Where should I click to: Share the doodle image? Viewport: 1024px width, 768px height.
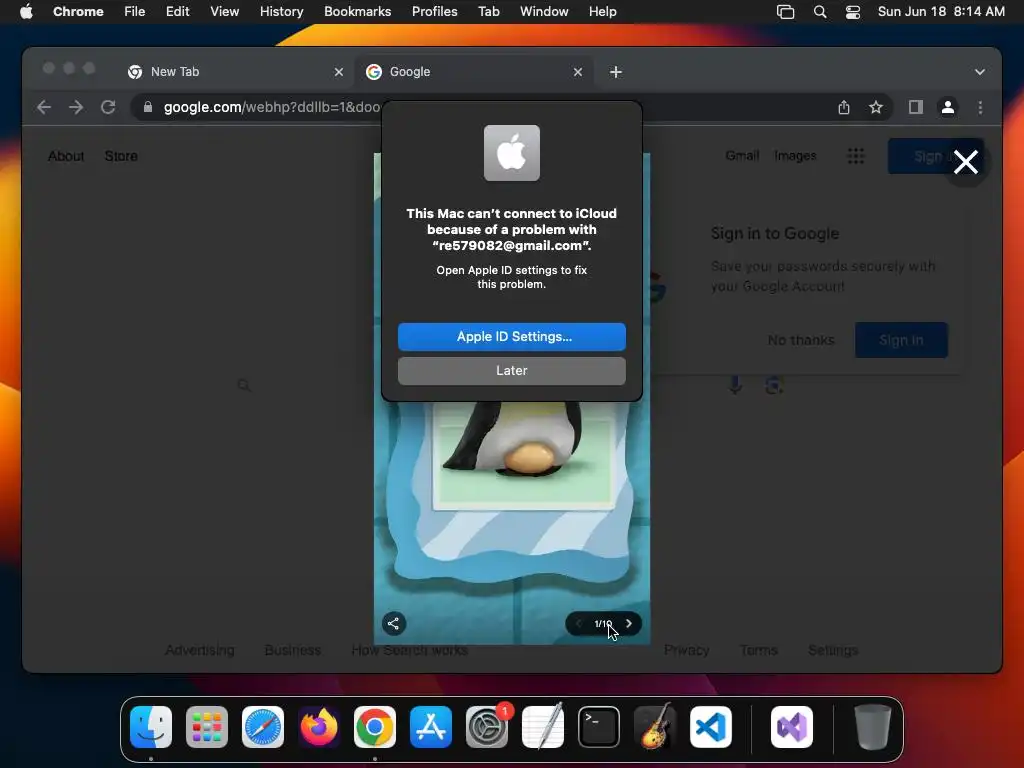click(x=393, y=623)
